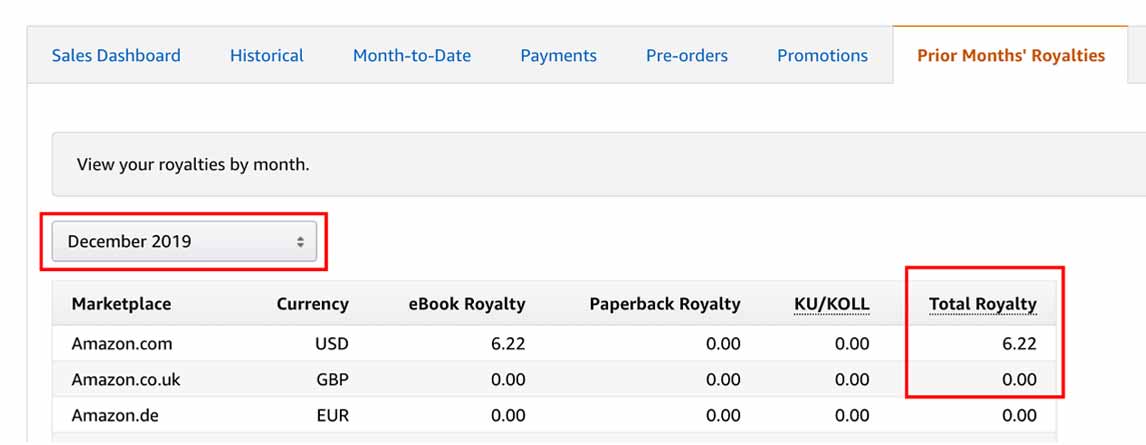Select the Prior Months' Royalties tab
Image resolution: width=1146 pixels, height=445 pixels.
coord(1011,56)
